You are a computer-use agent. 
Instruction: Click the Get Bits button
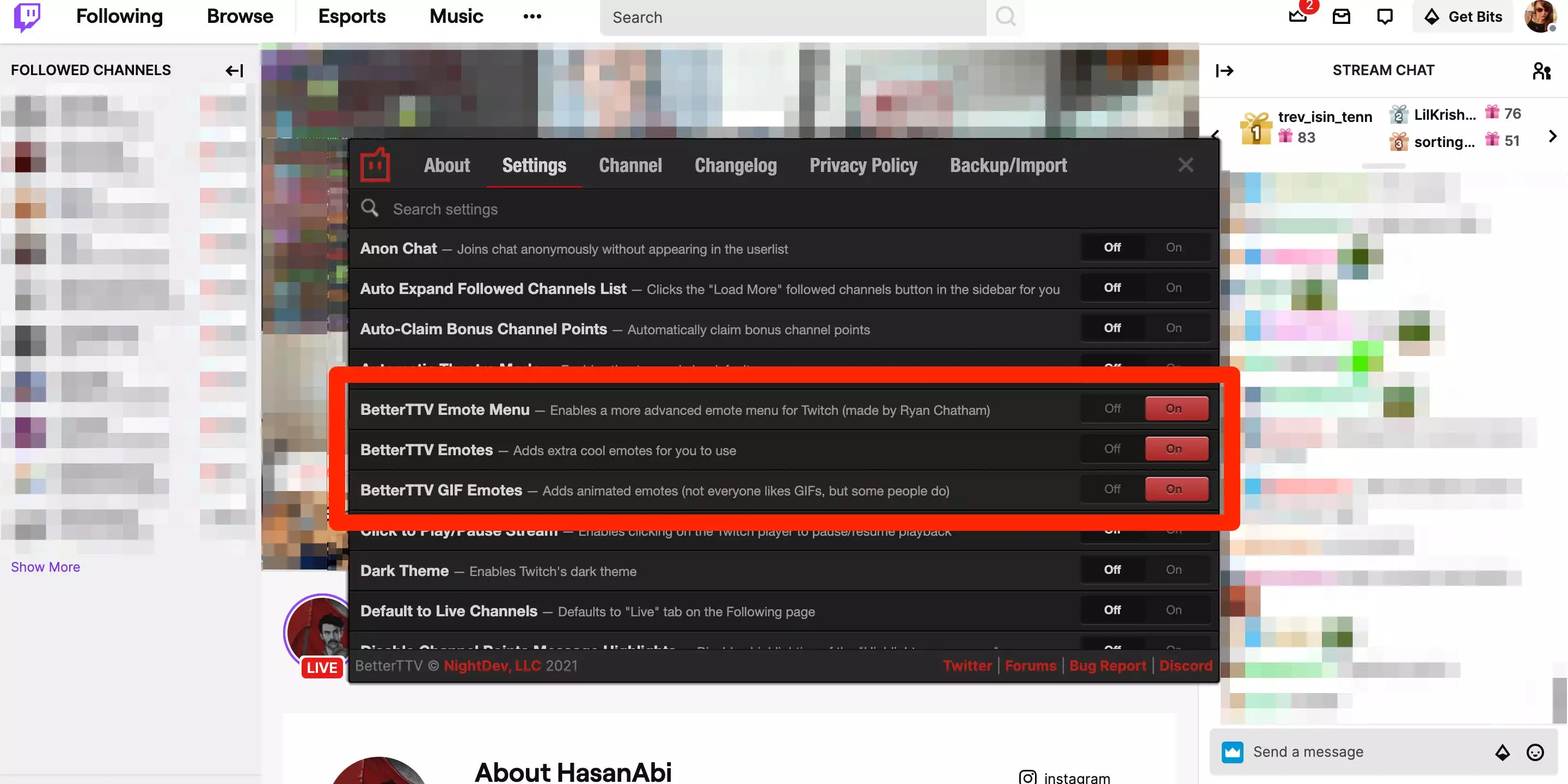(1463, 16)
